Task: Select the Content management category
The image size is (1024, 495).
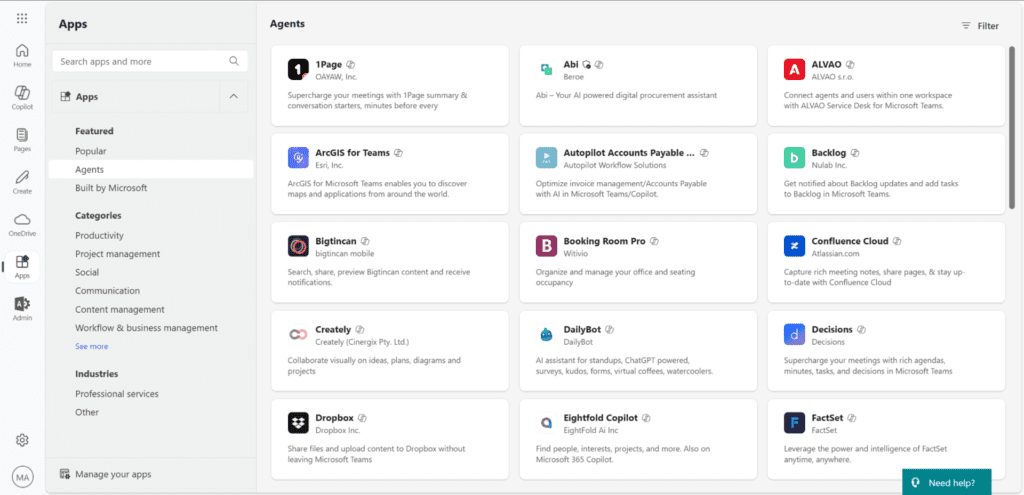Action: (120, 310)
